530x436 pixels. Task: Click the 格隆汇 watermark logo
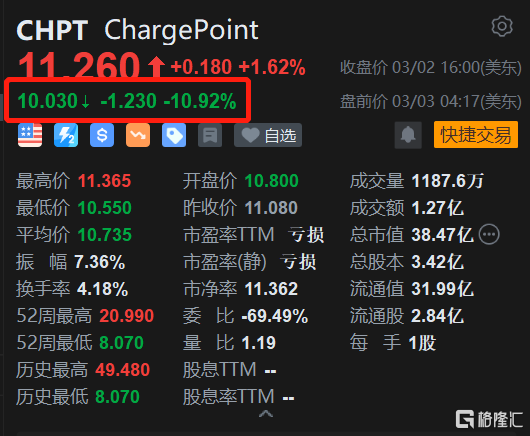point(489,419)
